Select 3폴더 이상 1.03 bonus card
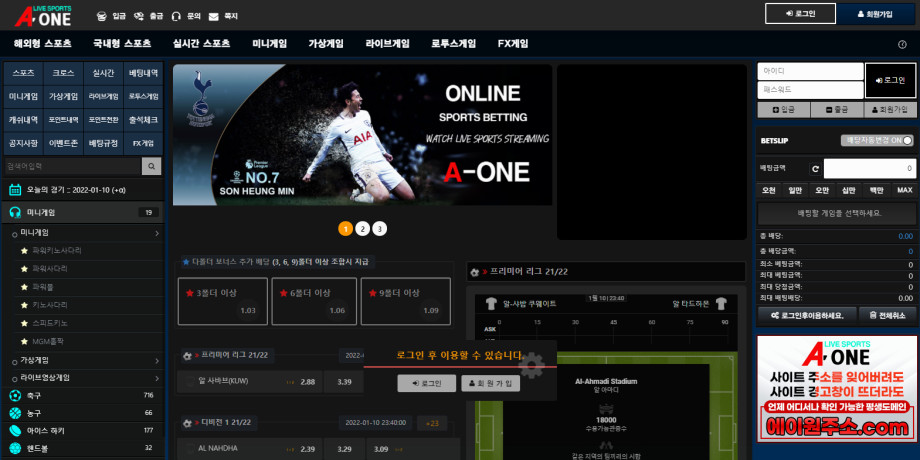Image resolution: width=920 pixels, height=460 pixels. 223,302
